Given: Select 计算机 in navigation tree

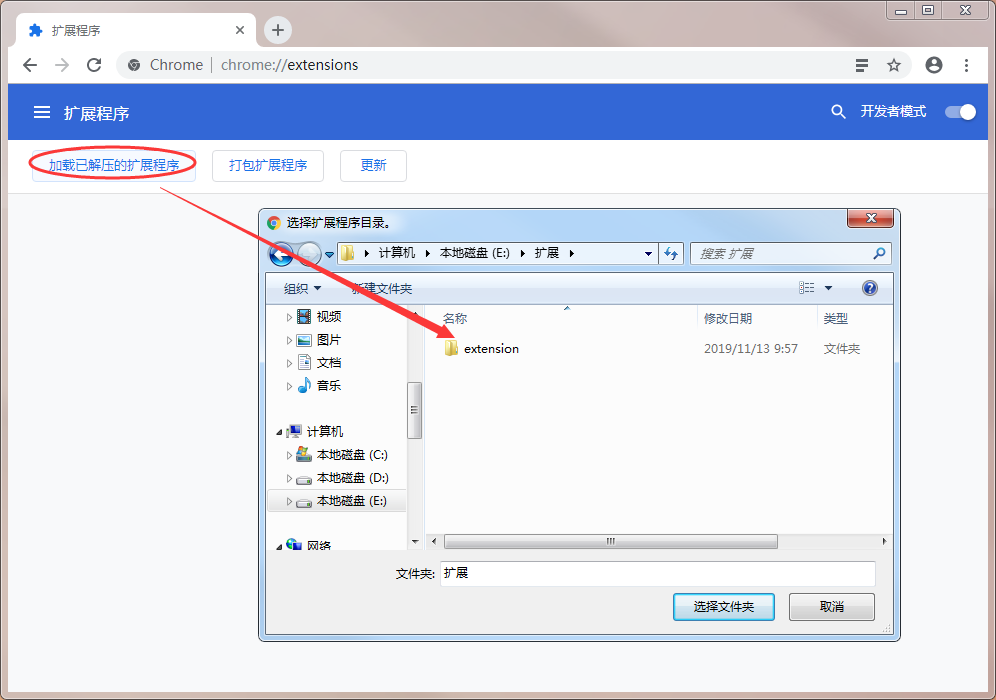Looking at the screenshot, I should 325,431.
